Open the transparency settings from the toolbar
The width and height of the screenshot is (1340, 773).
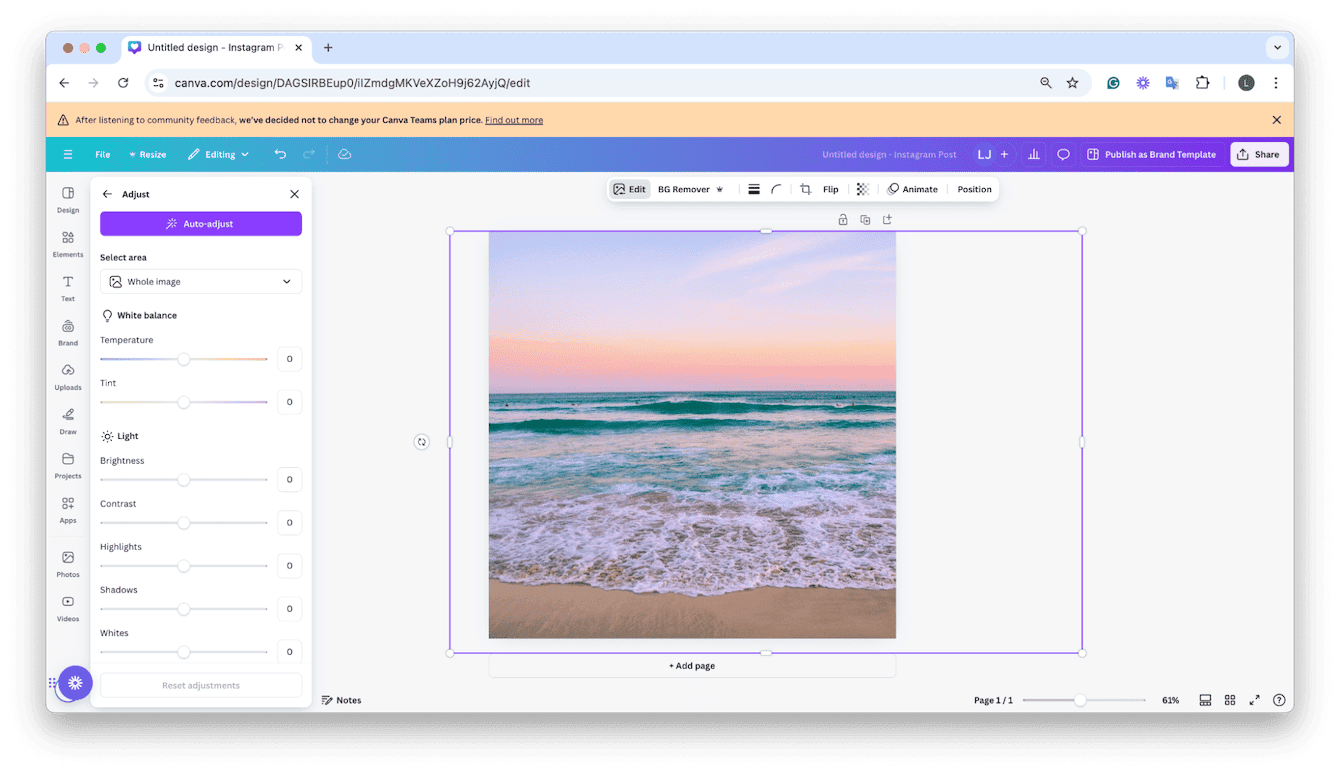[862, 188]
